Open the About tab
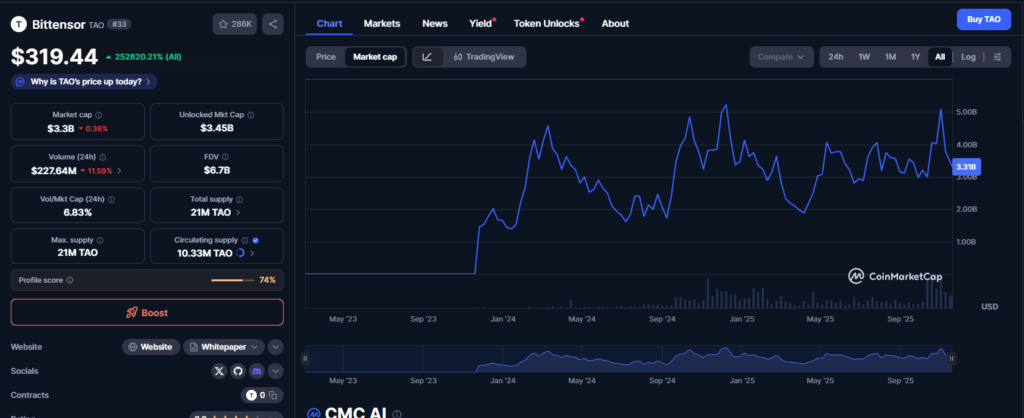 pos(615,23)
